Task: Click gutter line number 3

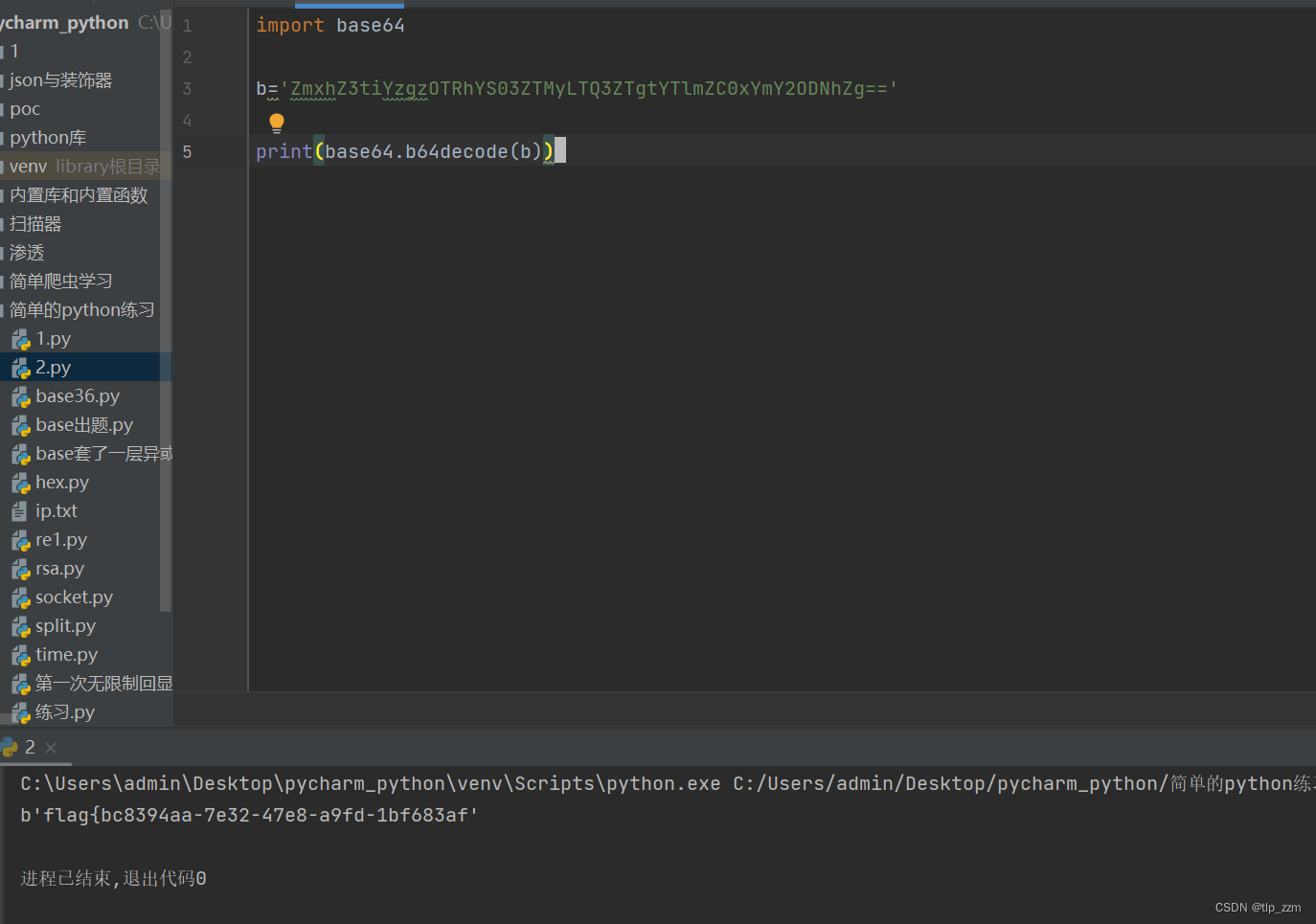Action: coord(188,88)
